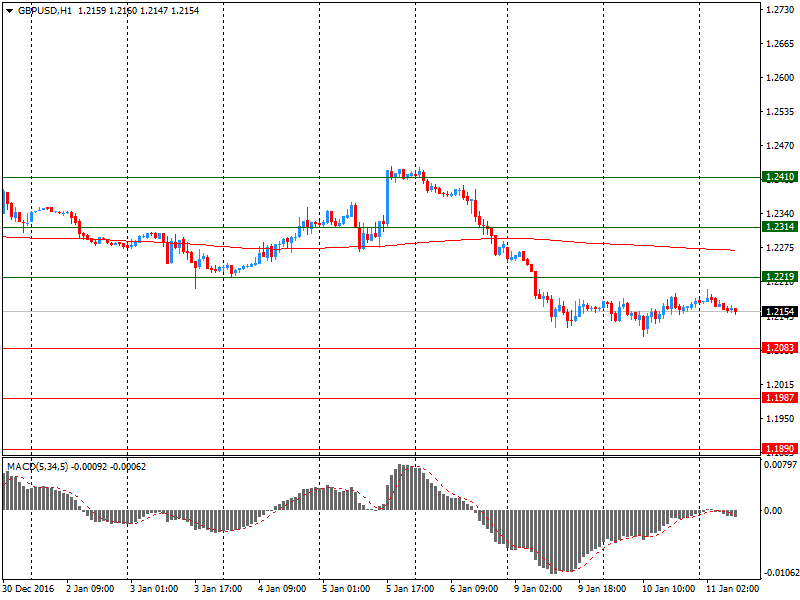
Task: Click the 9 Jan 02:00 time label
Action: coord(538,589)
